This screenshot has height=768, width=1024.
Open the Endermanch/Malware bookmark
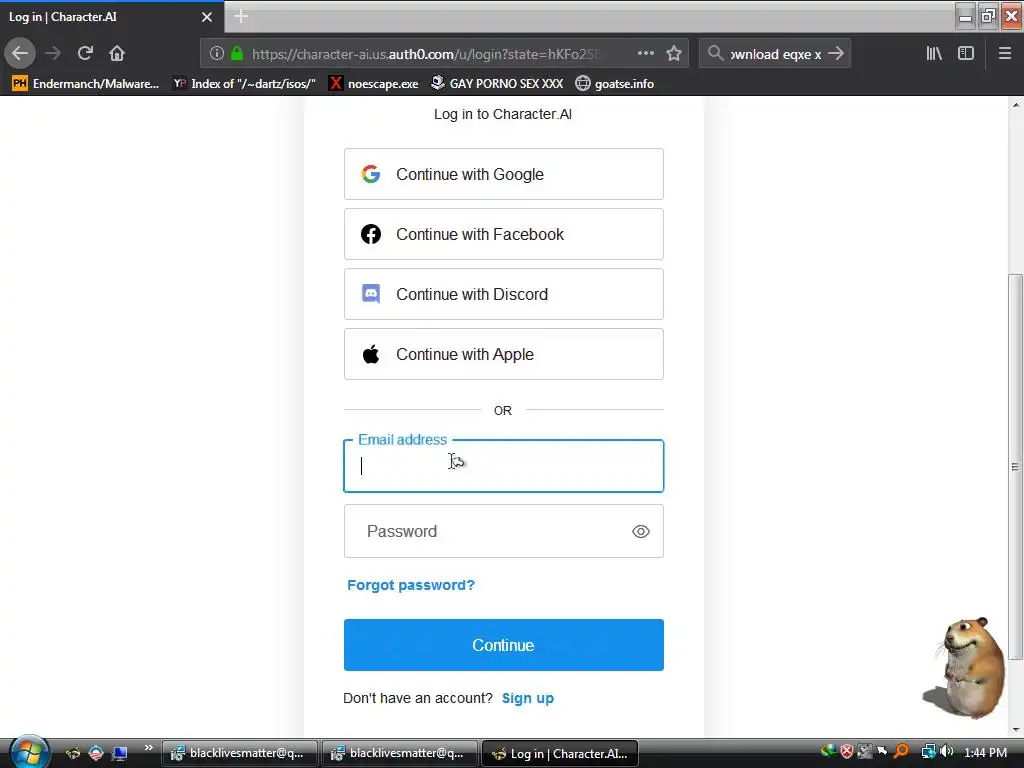tap(86, 84)
